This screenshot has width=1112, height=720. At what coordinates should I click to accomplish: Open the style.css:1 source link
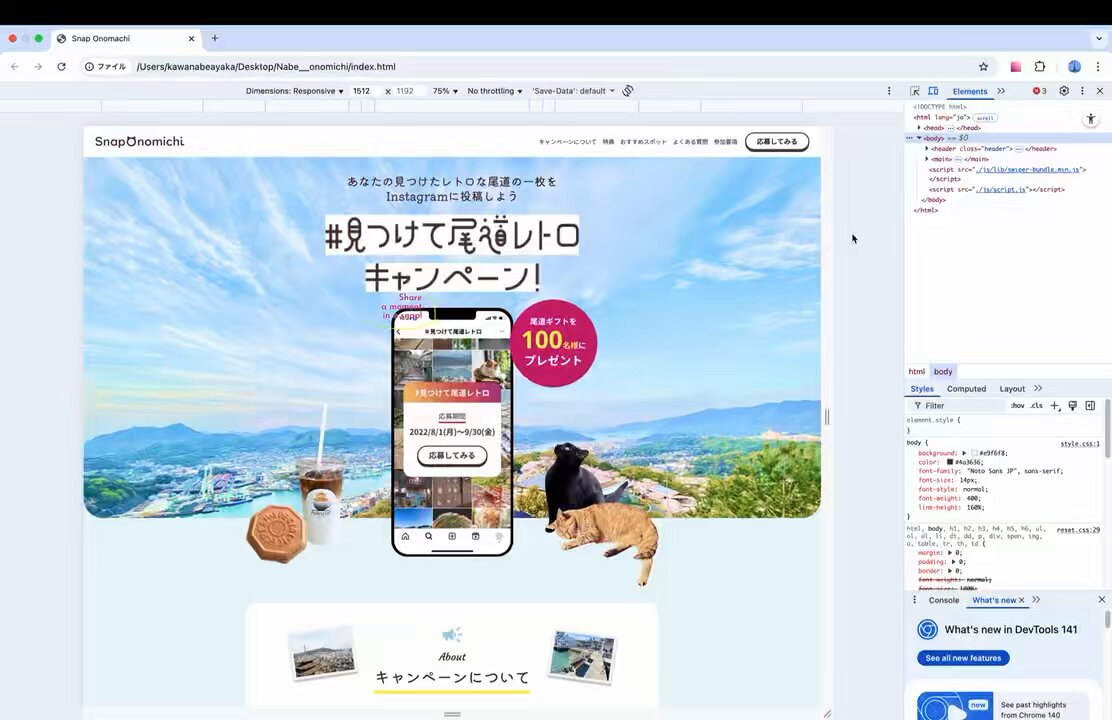click(1079, 444)
